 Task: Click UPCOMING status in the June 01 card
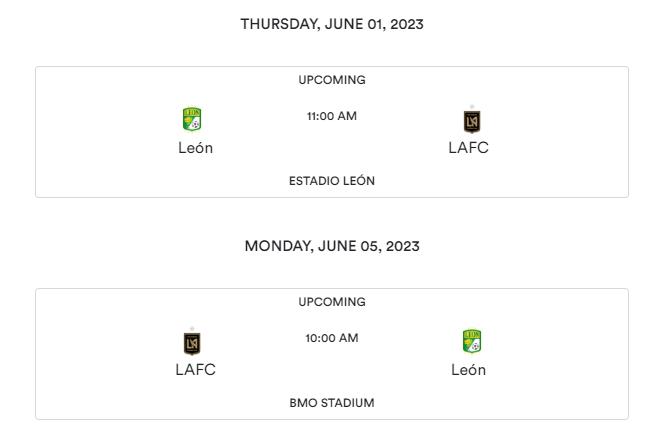(x=332, y=80)
